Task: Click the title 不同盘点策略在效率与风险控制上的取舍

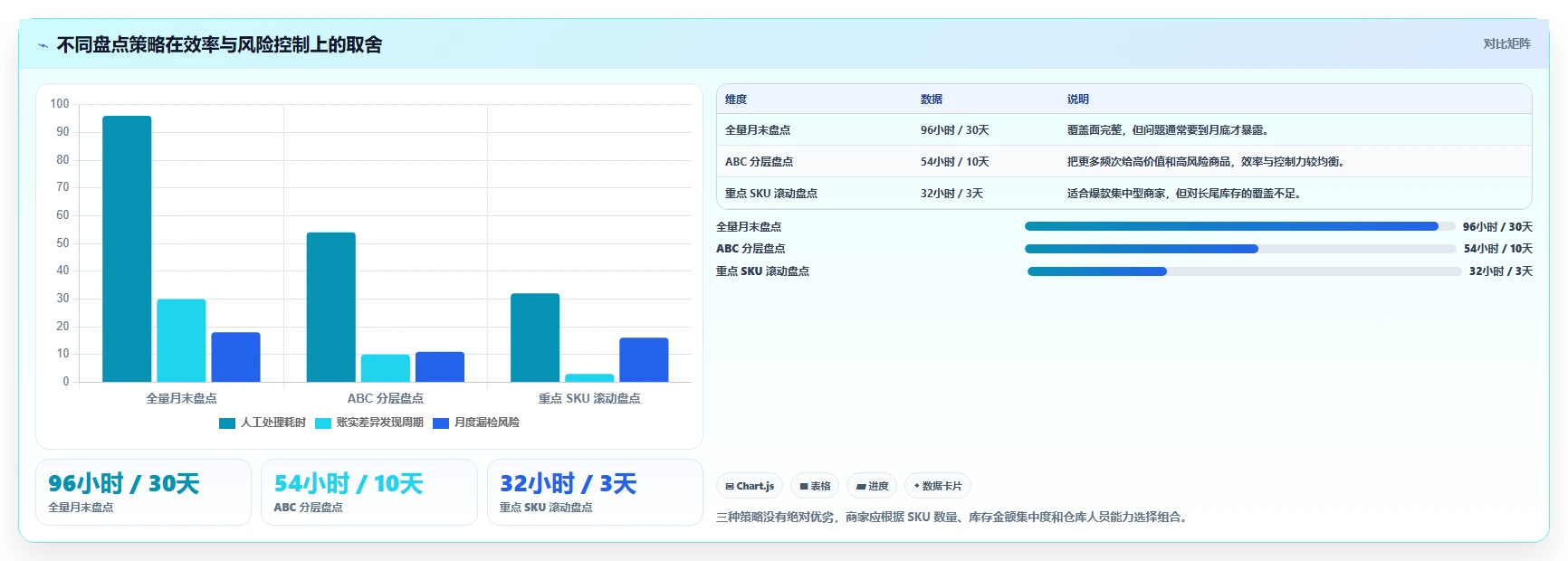Action: (x=219, y=45)
